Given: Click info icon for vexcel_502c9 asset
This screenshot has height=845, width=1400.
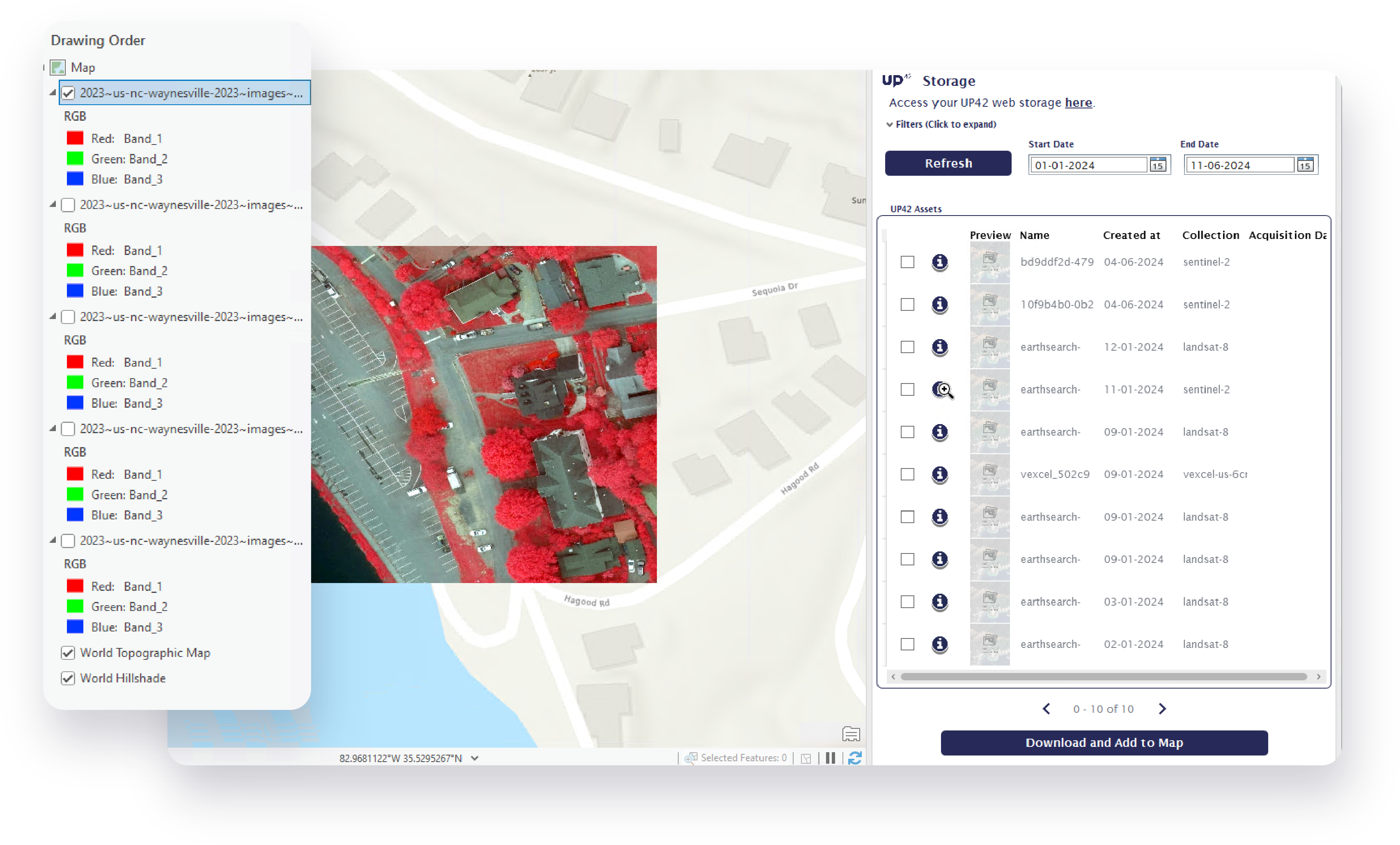Looking at the screenshot, I should tap(940, 474).
